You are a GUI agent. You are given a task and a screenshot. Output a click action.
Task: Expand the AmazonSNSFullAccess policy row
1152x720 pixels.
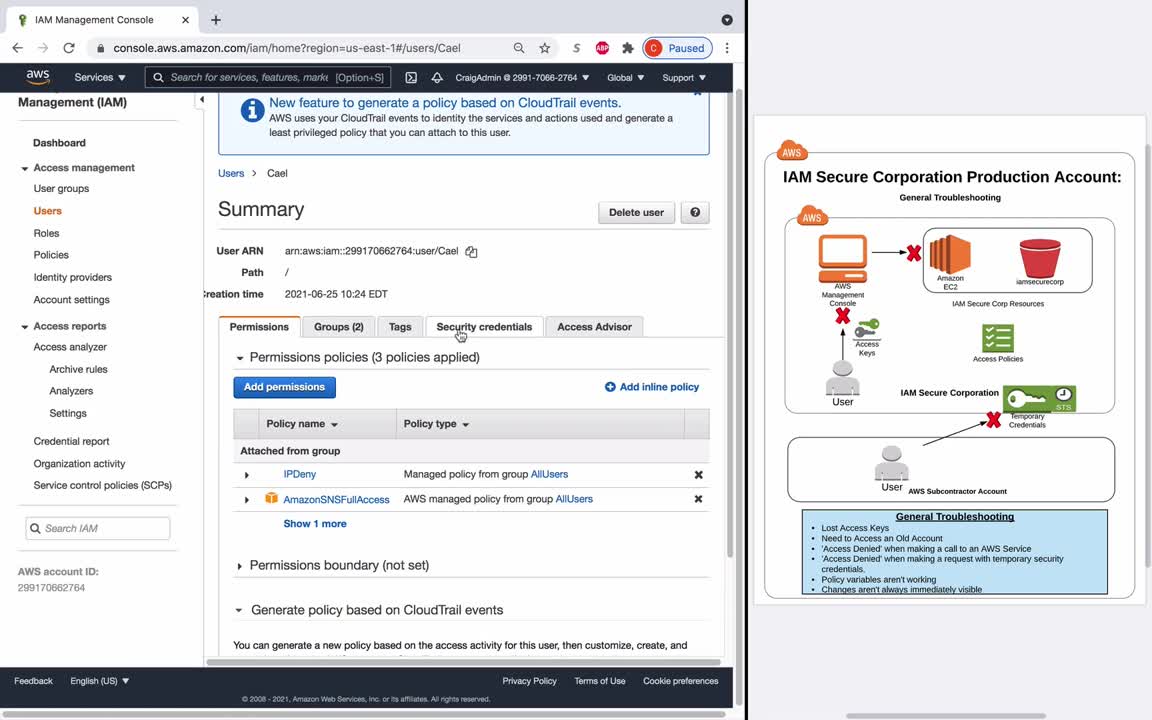click(x=247, y=500)
